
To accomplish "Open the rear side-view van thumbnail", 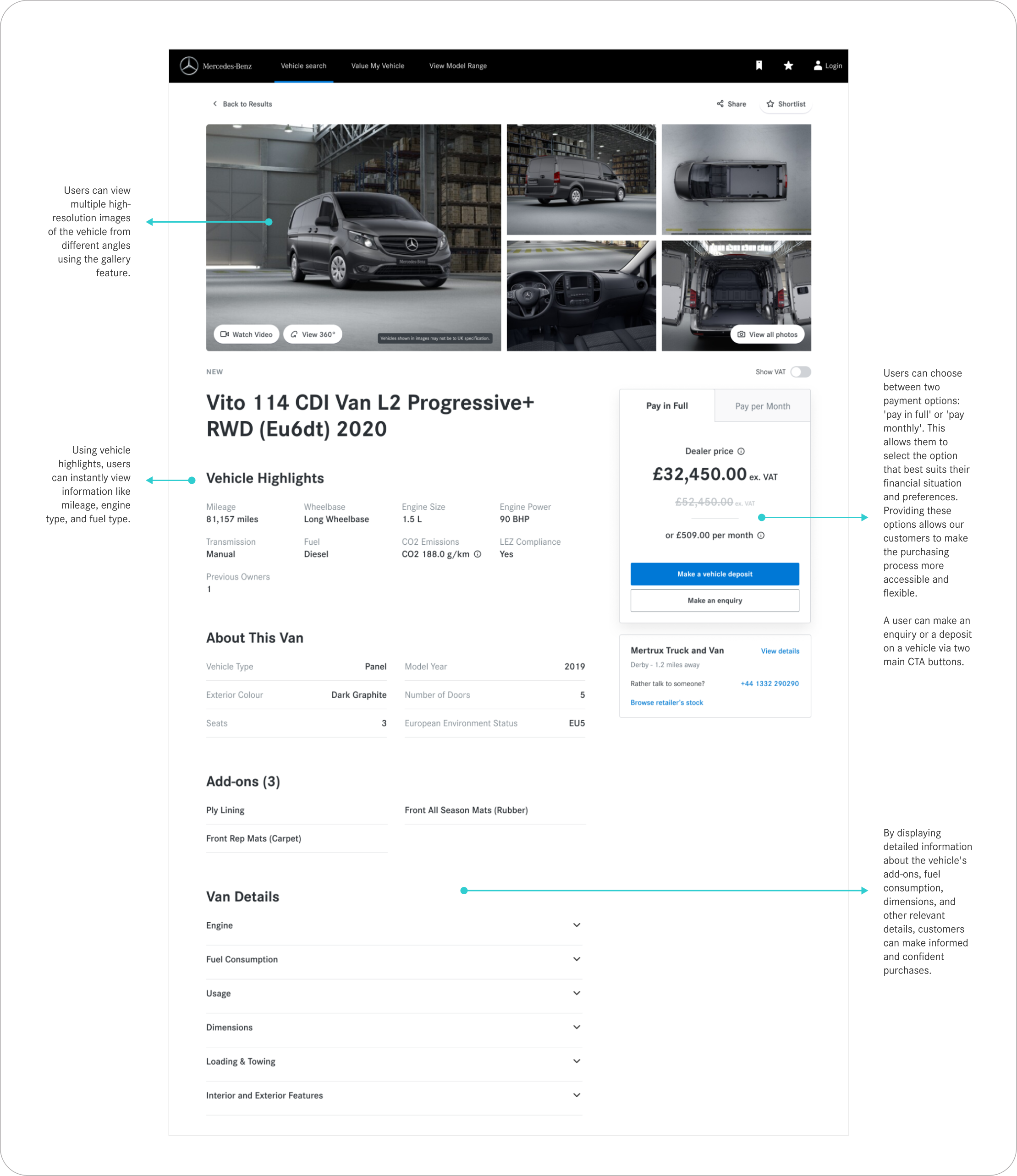I will click(582, 179).
